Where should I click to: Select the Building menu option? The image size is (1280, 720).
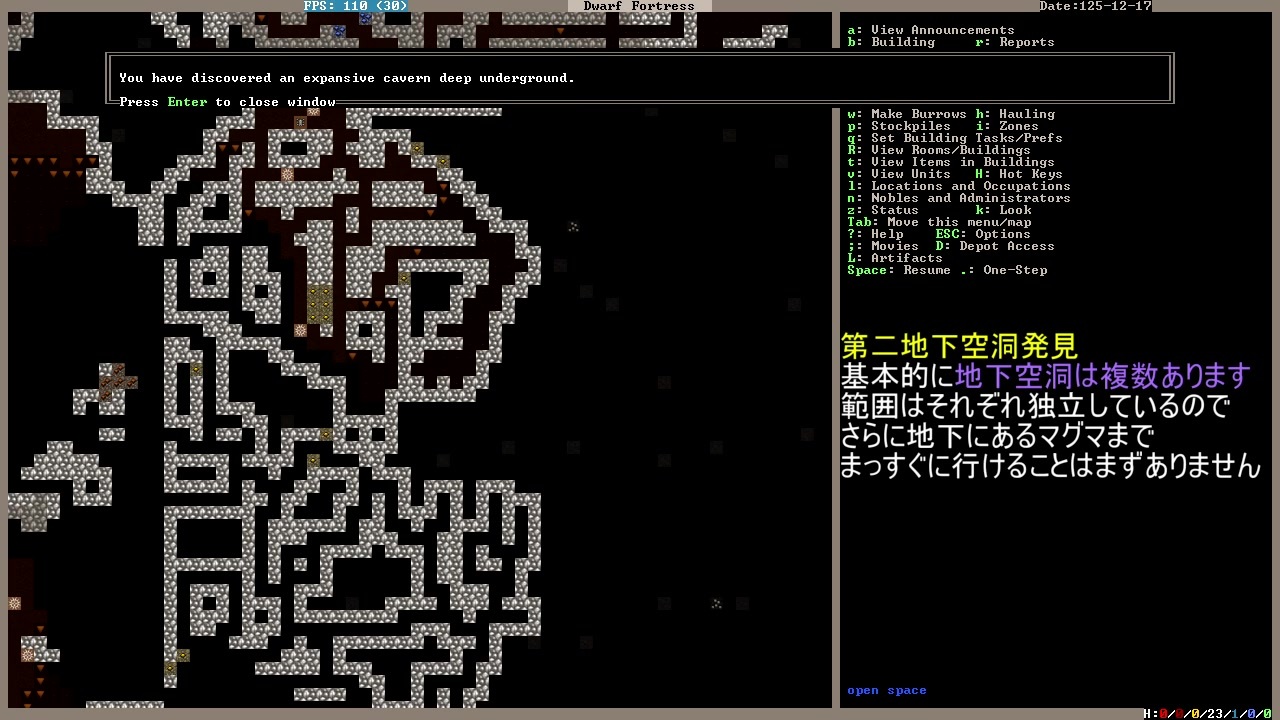pyautogui.click(x=891, y=42)
